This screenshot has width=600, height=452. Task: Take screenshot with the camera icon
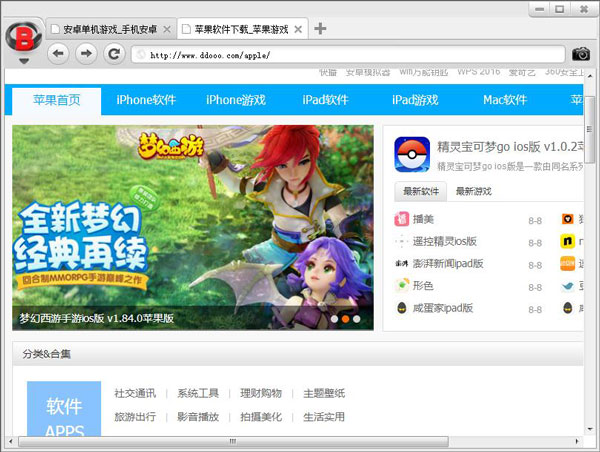pyautogui.click(x=580, y=54)
